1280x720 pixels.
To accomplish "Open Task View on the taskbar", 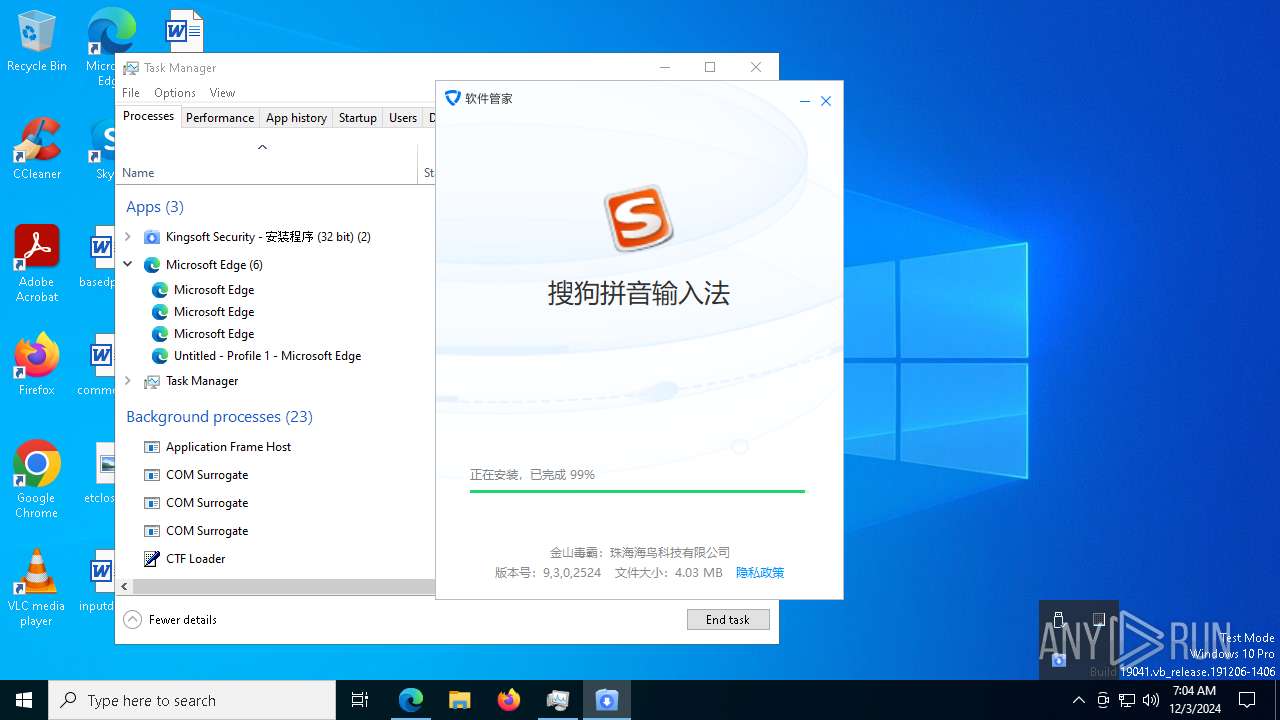I will [360, 700].
